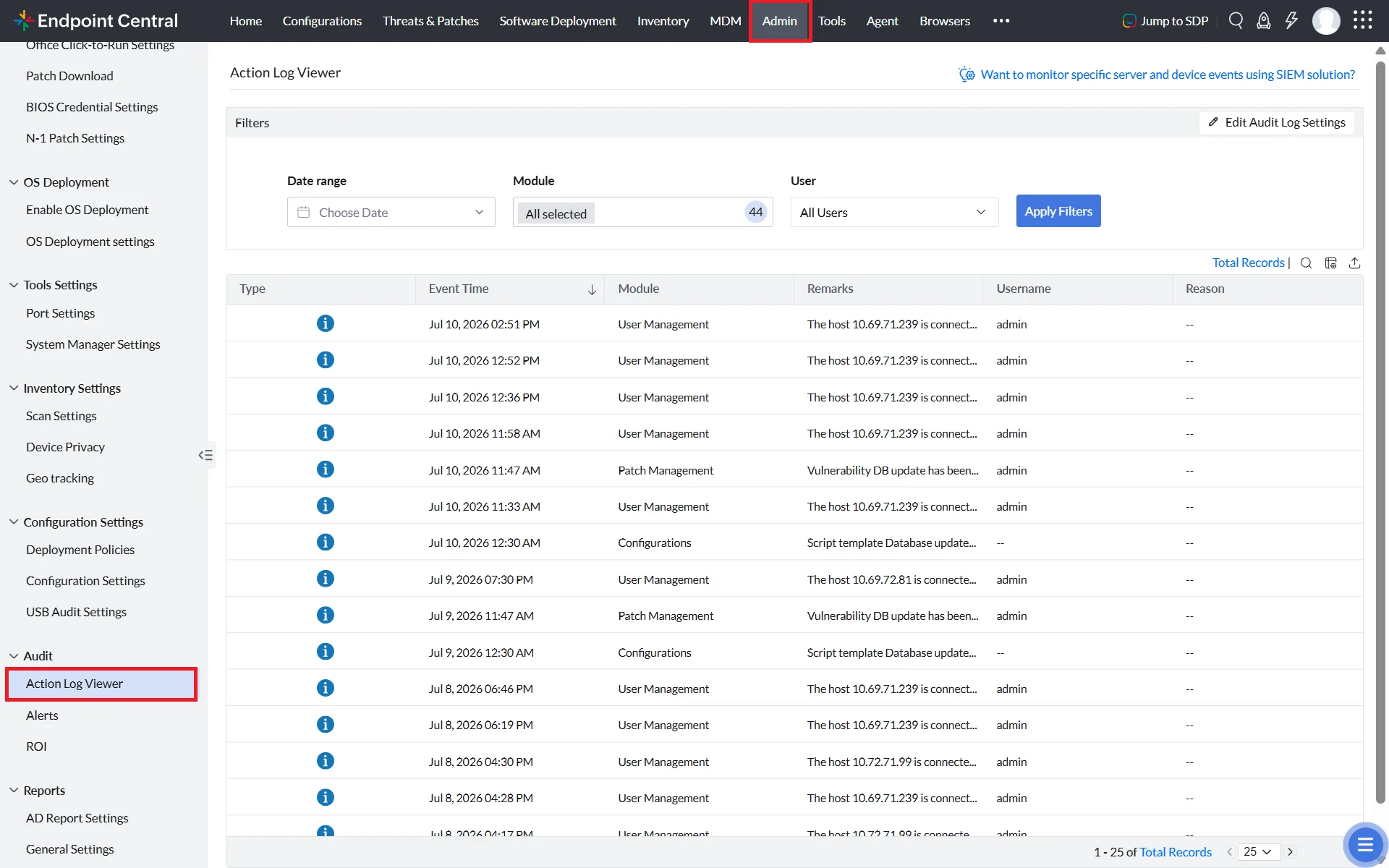
Task: Open the apps grid launcher icon
Action: (1362, 20)
